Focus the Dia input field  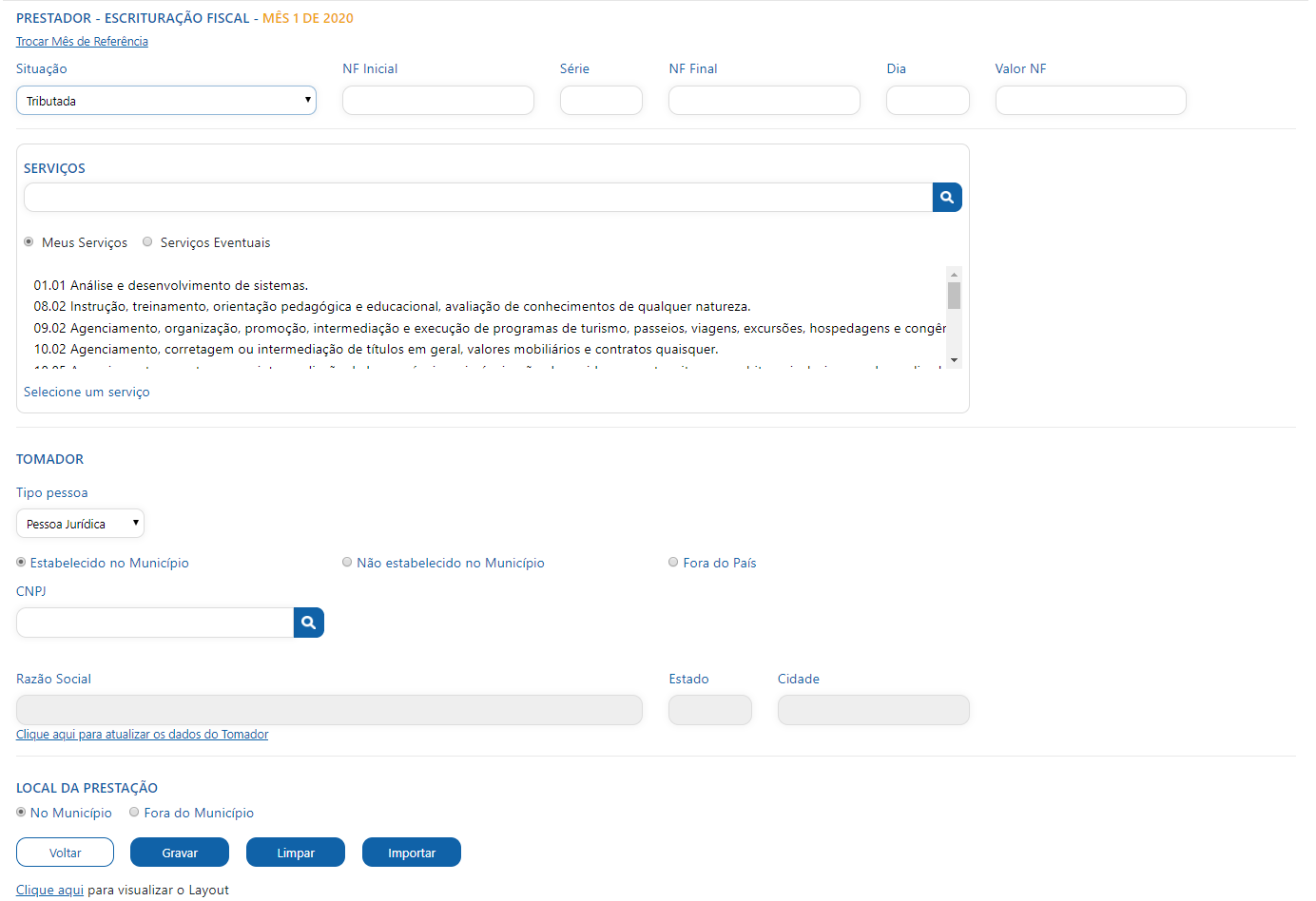pyautogui.click(x=928, y=101)
